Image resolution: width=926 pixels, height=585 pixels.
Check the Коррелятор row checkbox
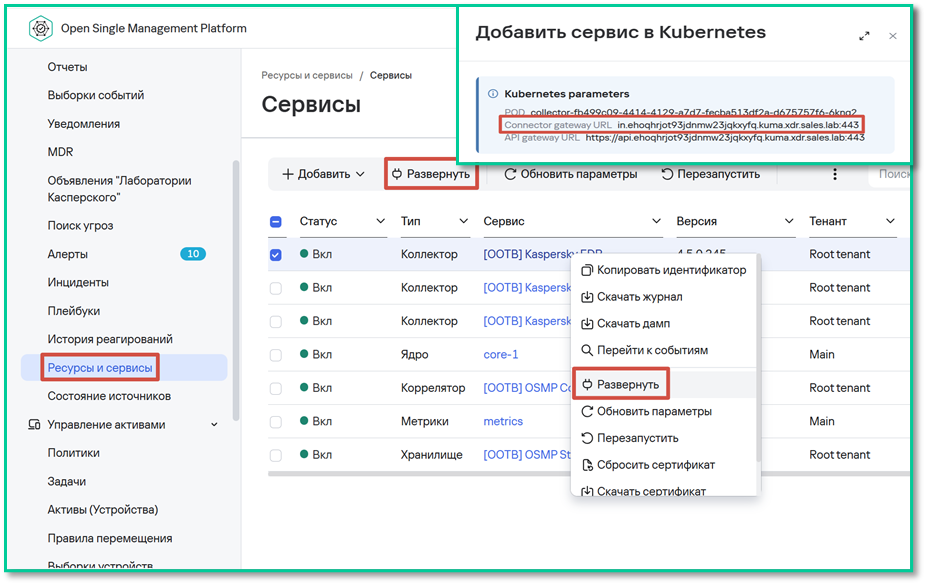[x=276, y=388]
